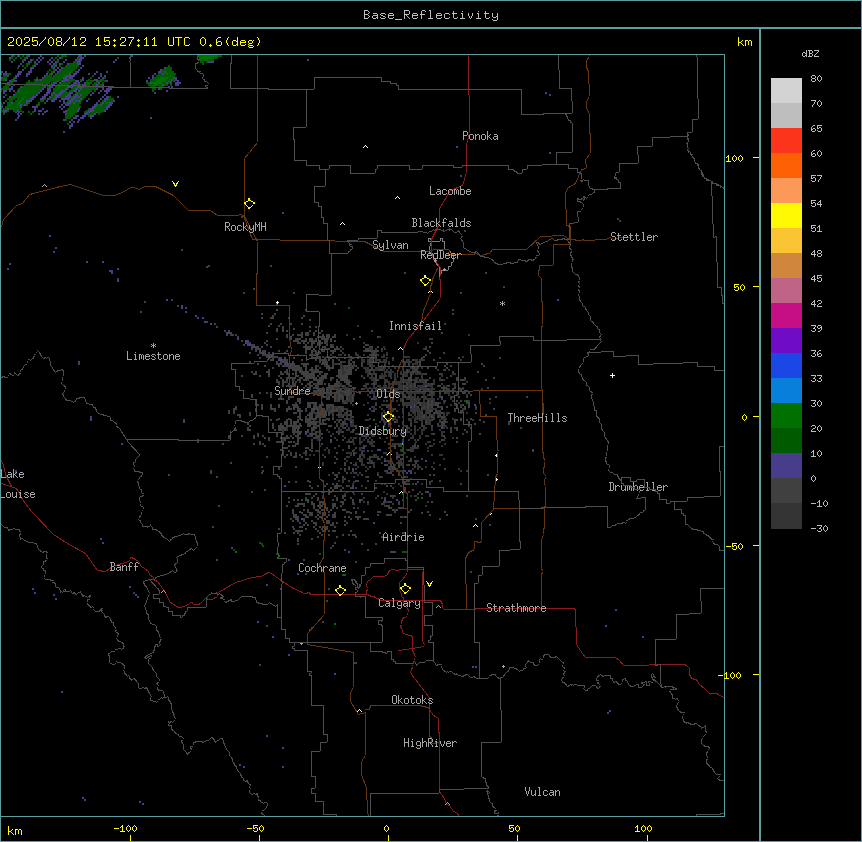Click the white plus marker north of Drumheller

coord(612,375)
